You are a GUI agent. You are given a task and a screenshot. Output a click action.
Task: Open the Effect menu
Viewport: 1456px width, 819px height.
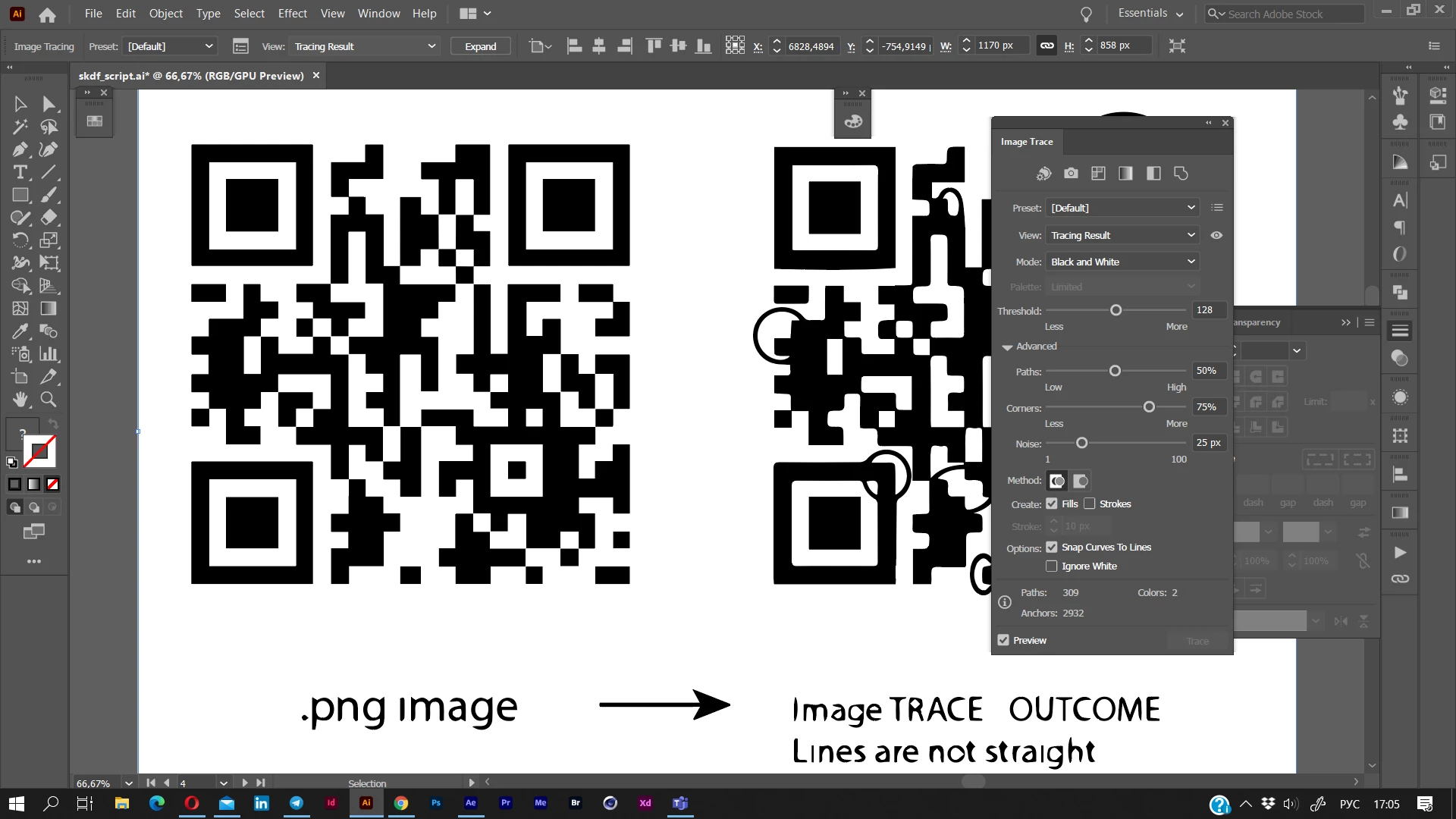(292, 14)
